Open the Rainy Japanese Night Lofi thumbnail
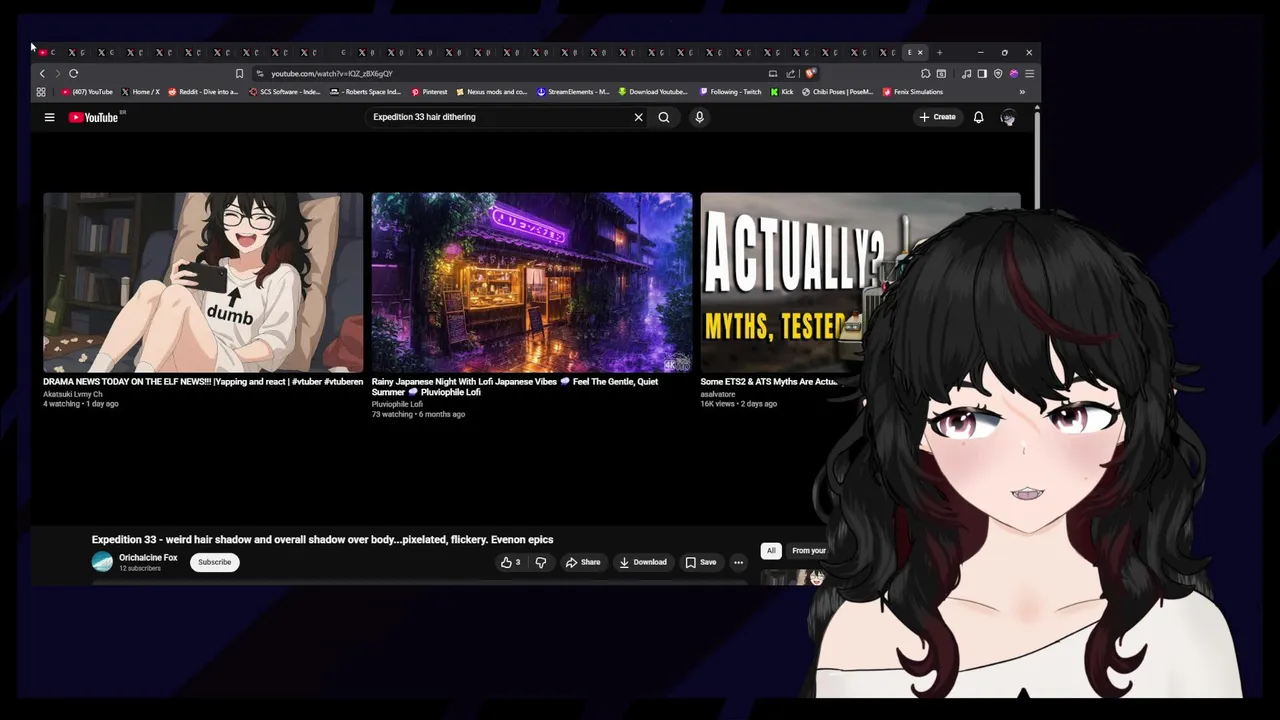This screenshot has height=720, width=1280. click(532, 282)
